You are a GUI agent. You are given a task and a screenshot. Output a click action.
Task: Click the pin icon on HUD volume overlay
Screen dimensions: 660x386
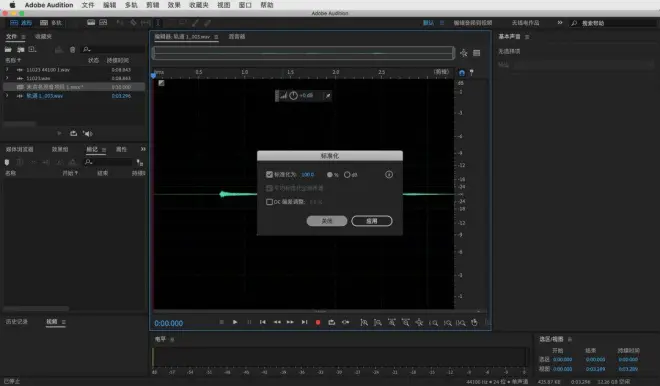pyautogui.click(x=328, y=96)
